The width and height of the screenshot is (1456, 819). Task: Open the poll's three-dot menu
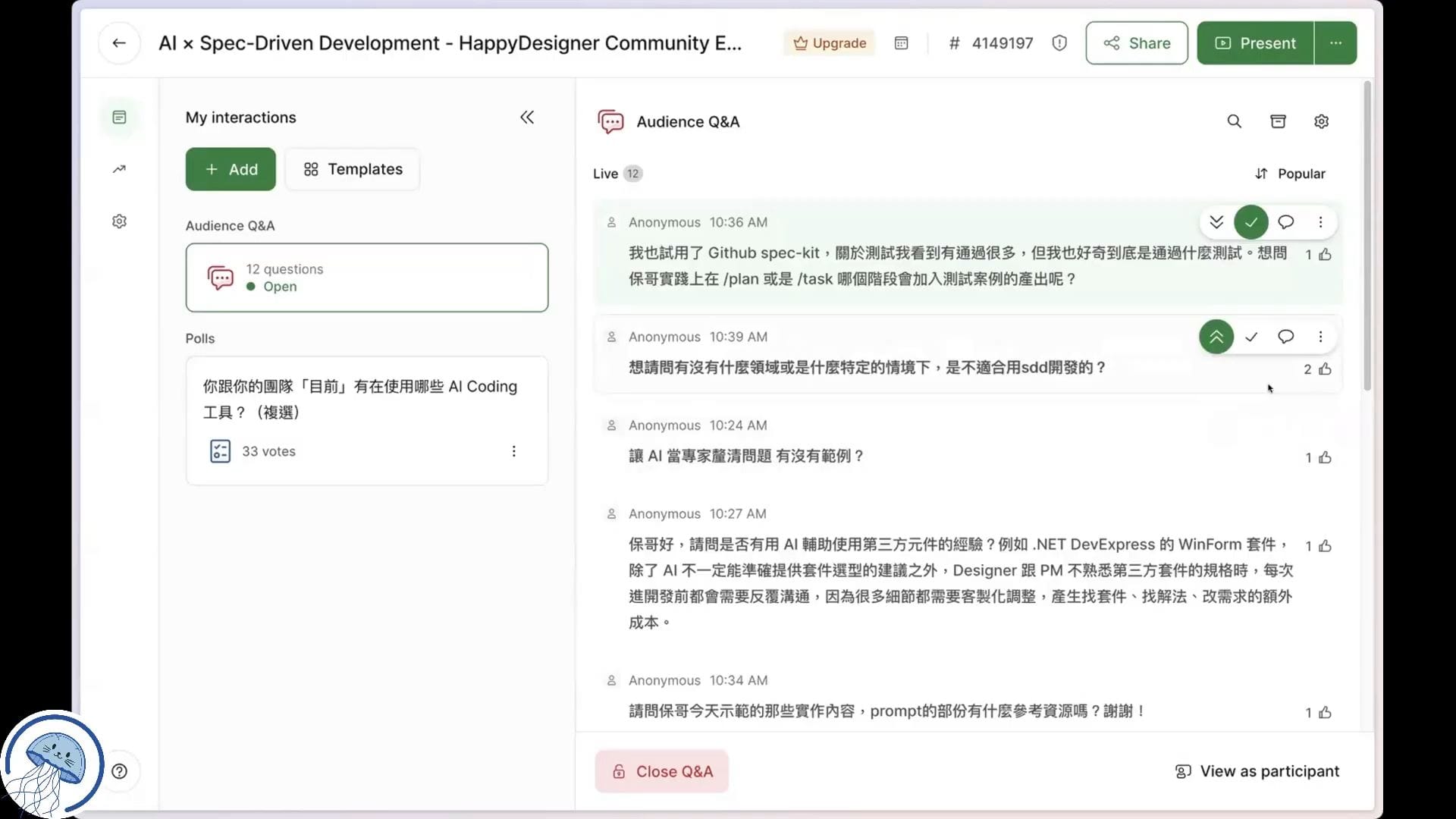click(x=513, y=451)
